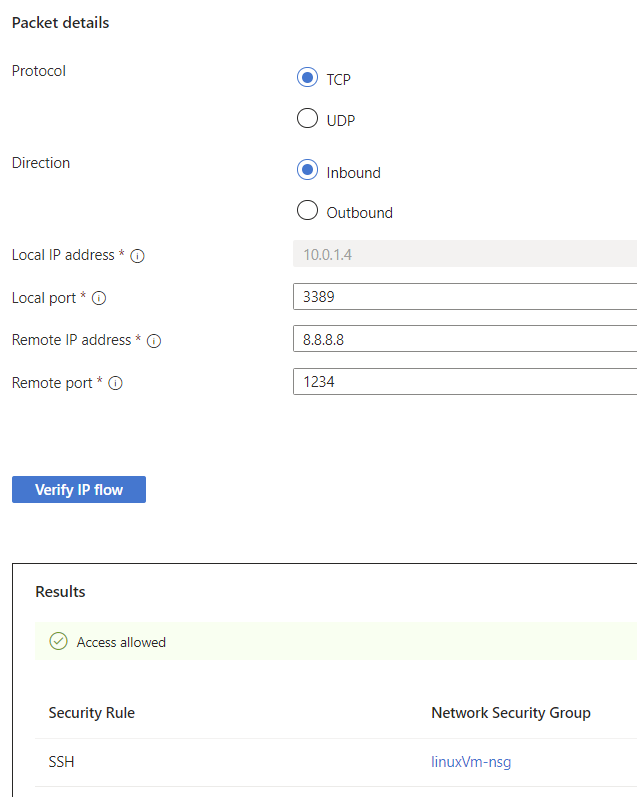Click info icon next to Local port
This screenshot has width=637, height=797.
(99, 298)
